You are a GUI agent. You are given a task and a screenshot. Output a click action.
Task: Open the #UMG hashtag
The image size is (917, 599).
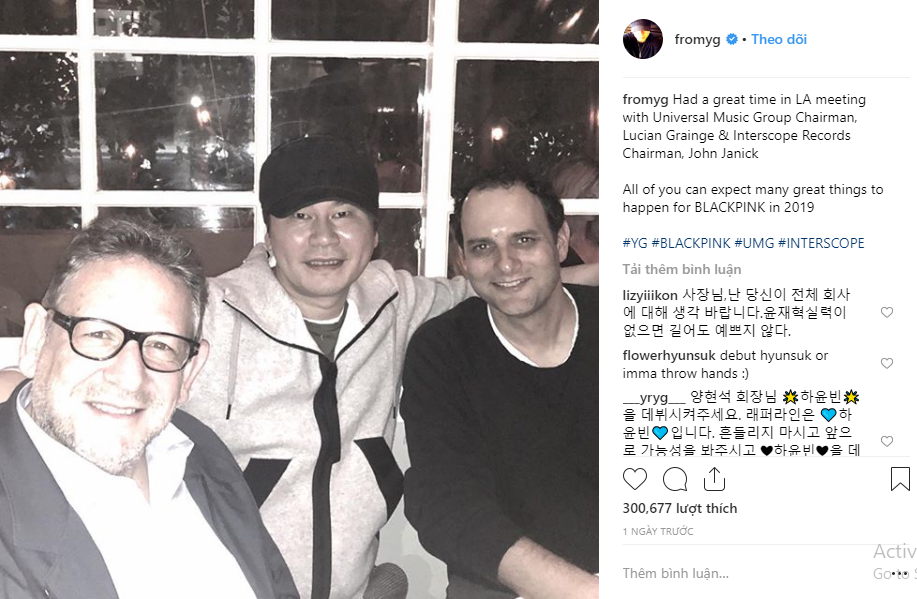(754, 243)
